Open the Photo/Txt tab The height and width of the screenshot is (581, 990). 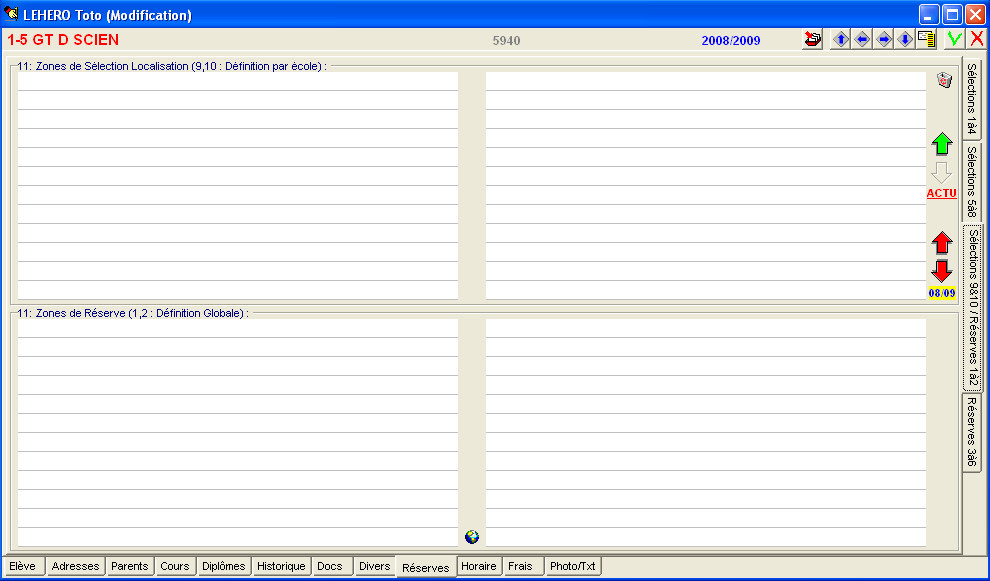tap(573, 566)
